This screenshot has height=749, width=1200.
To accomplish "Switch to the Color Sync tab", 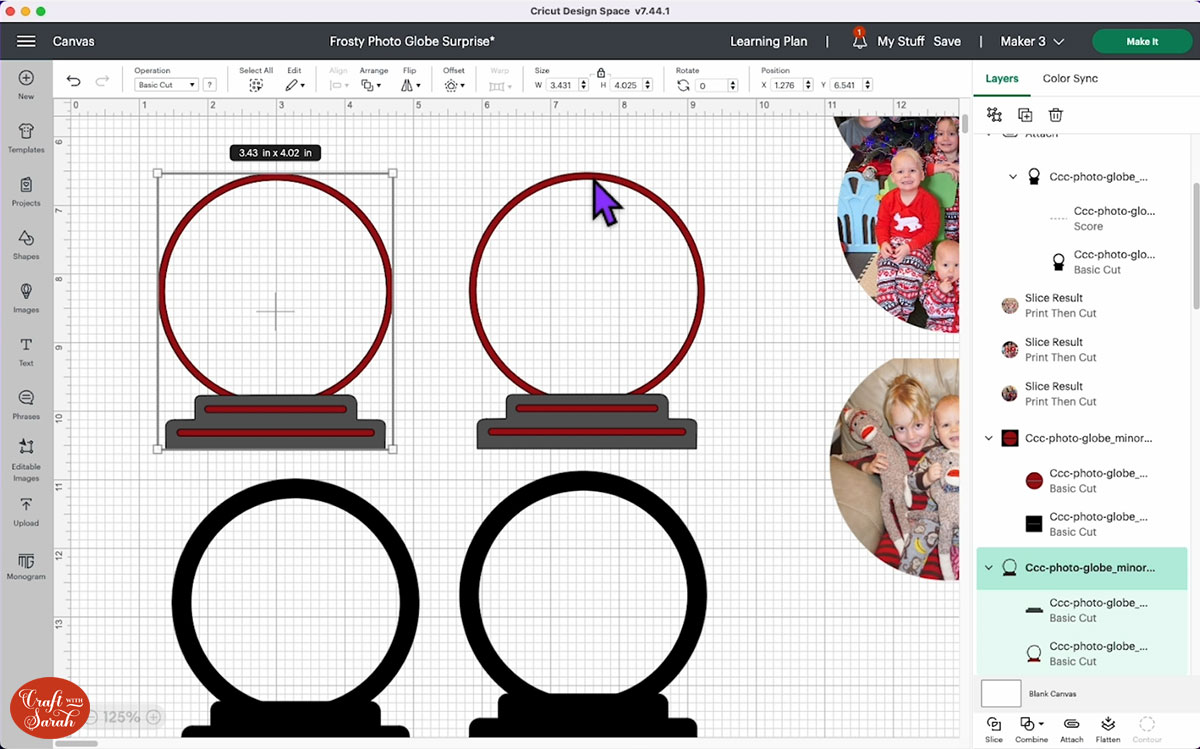I will [x=1070, y=78].
